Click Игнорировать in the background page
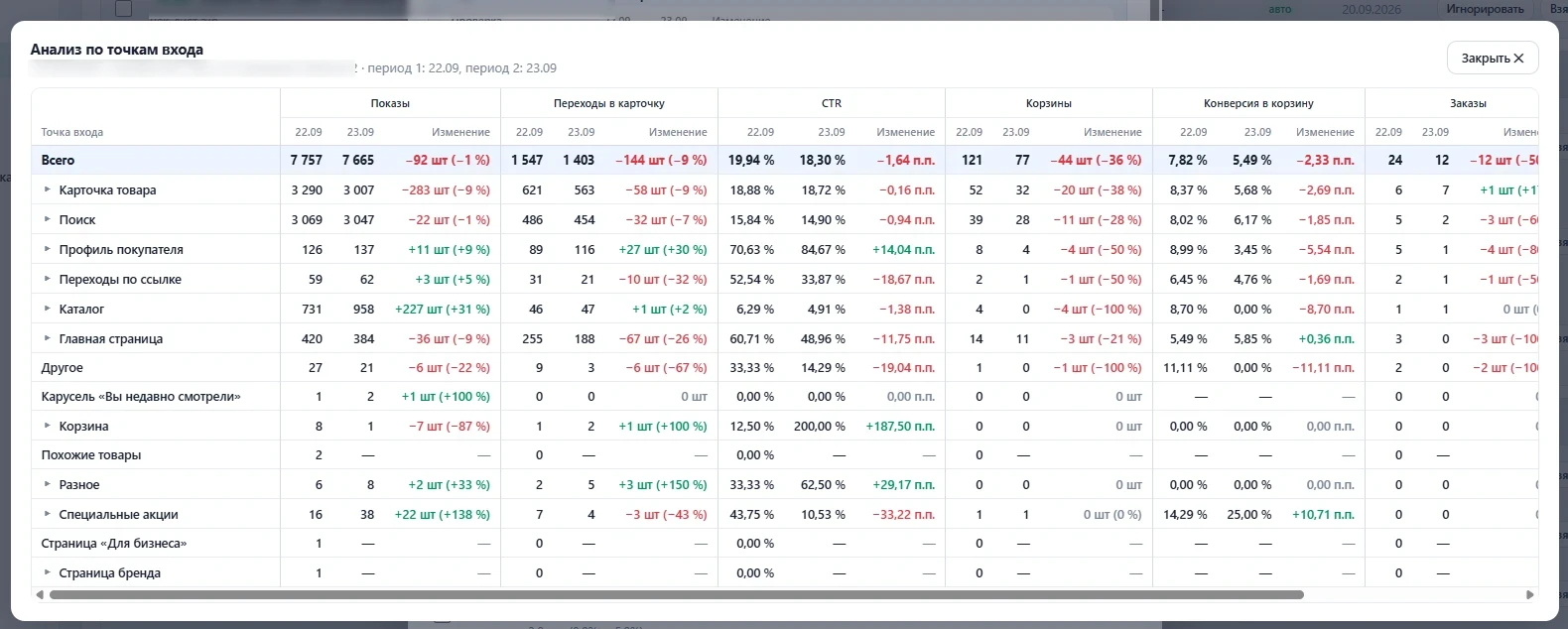The image size is (1568, 629). pos(1485,9)
